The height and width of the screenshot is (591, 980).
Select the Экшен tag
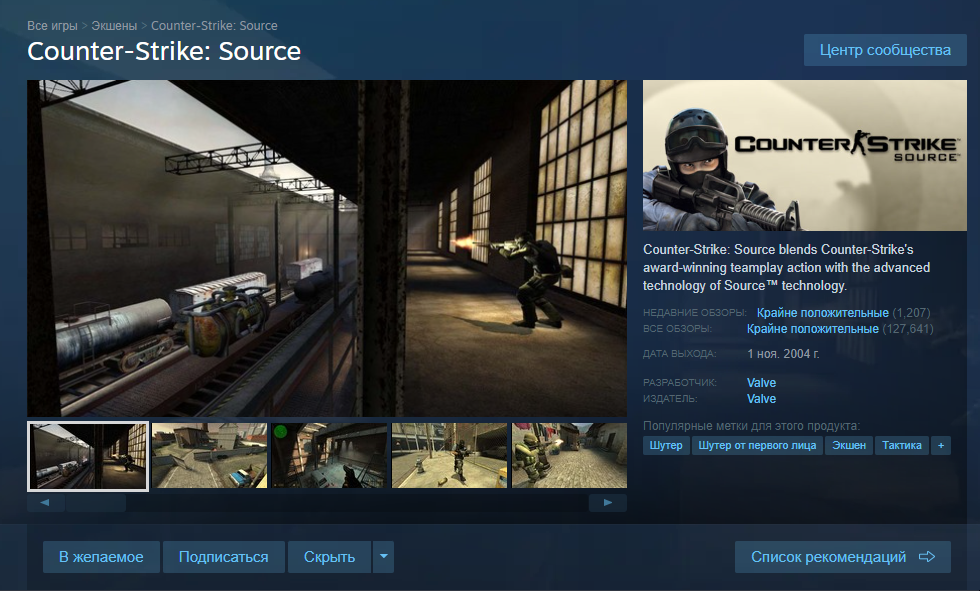click(x=849, y=445)
